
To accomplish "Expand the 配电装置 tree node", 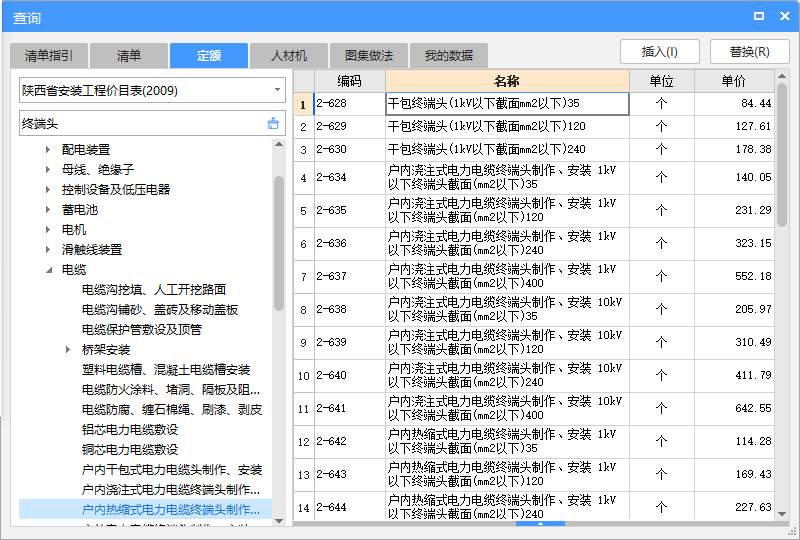I will pyautogui.click(x=48, y=150).
